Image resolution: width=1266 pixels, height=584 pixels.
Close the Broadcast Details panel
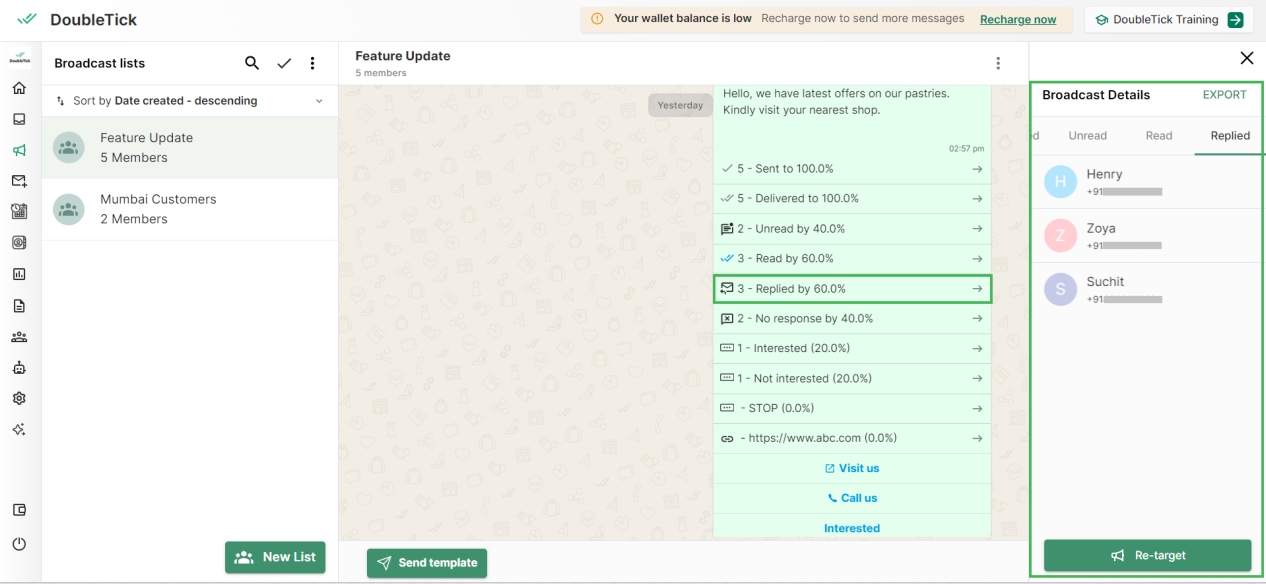[x=1246, y=58]
